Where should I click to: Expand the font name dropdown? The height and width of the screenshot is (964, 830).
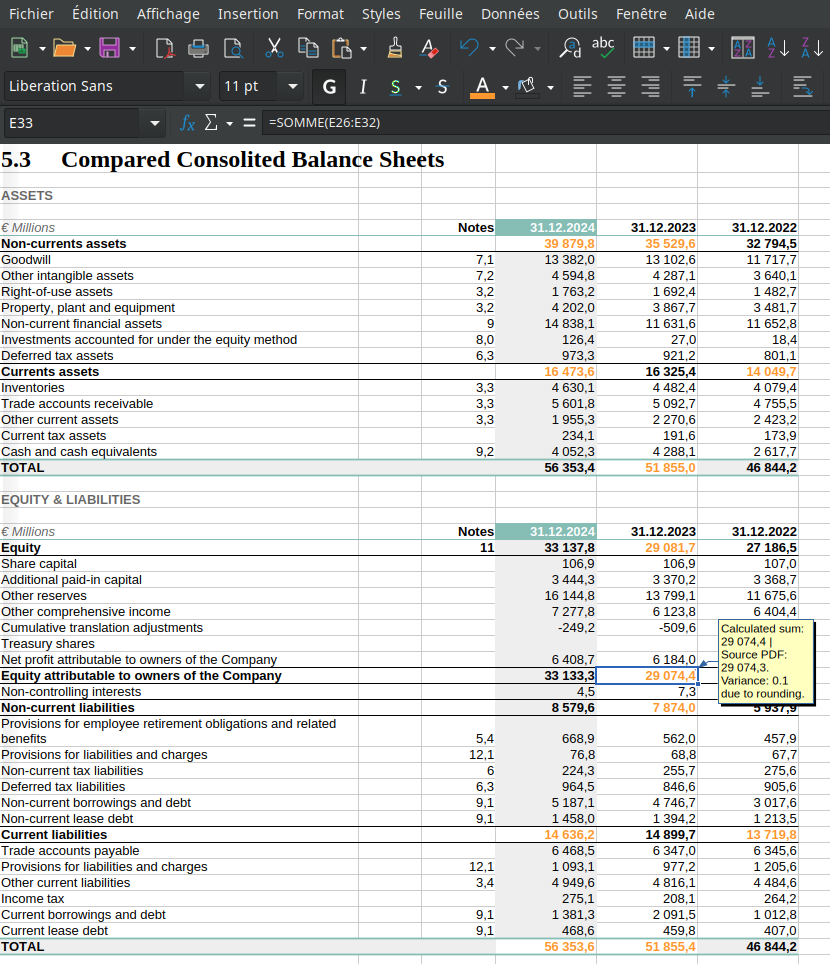click(200, 87)
